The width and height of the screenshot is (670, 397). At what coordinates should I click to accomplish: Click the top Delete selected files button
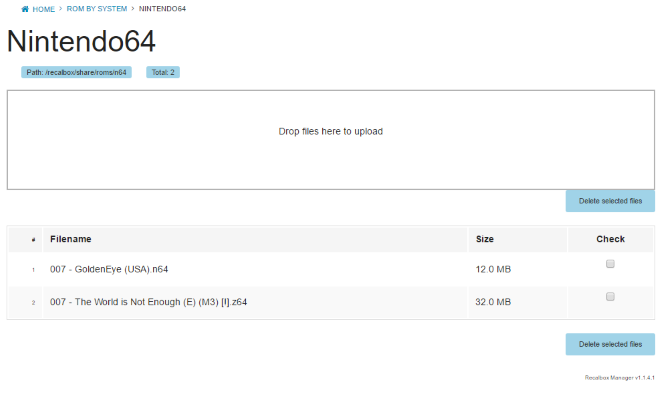[x=610, y=201]
